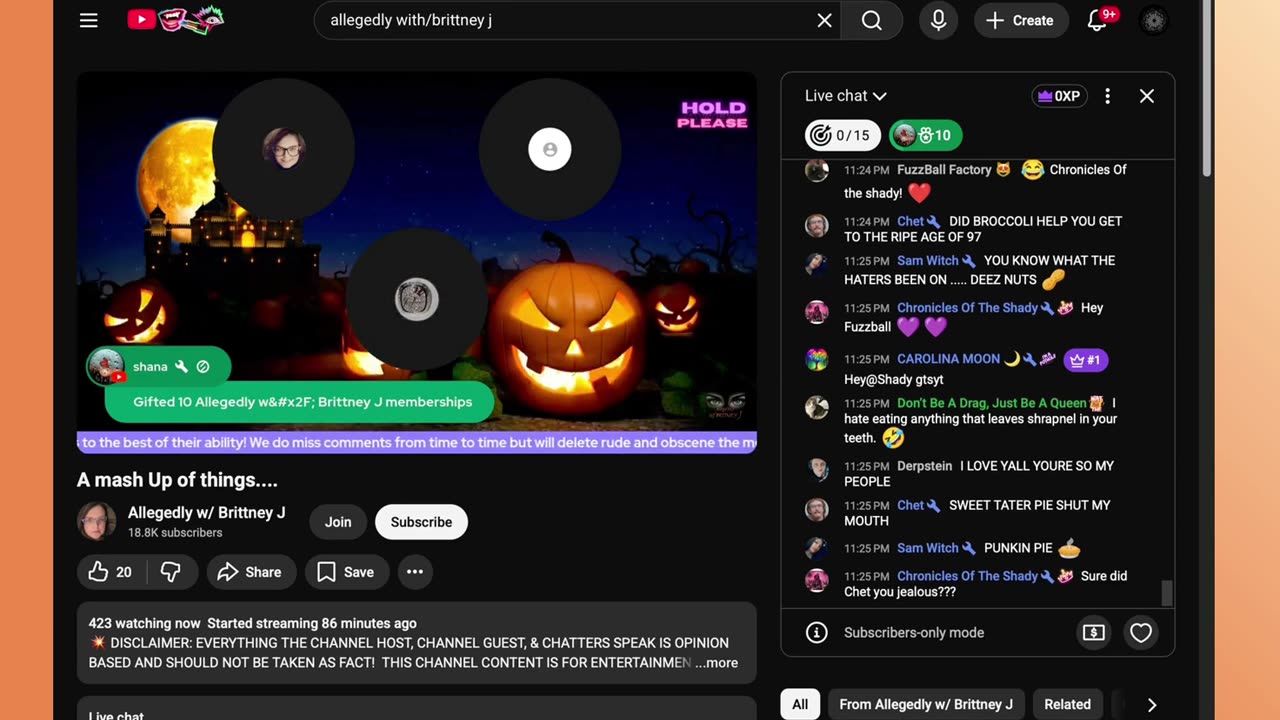Send a Super Chat using dollar icon
This screenshot has width=1280, height=720.
tap(1094, 633)
